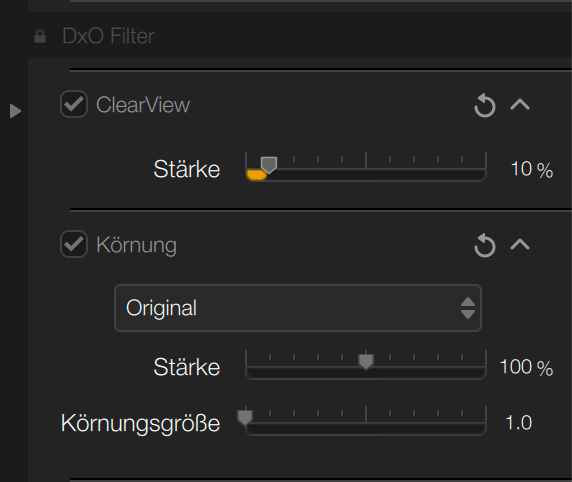Click the Körnung section title
This screenshot has height=482, width=572.
click(x=136, y=245)
